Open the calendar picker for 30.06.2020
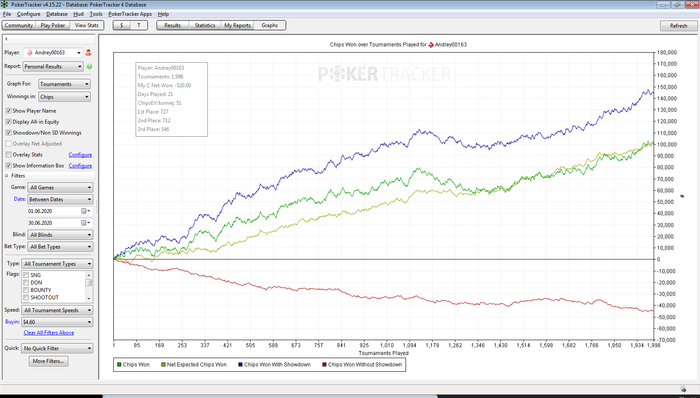700x398 pixels. pyautogui.click(x=85, y=223)
